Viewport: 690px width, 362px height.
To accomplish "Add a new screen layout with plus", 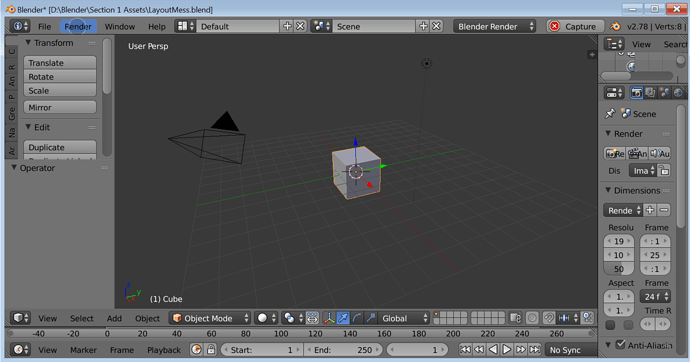I will point(287,26).
